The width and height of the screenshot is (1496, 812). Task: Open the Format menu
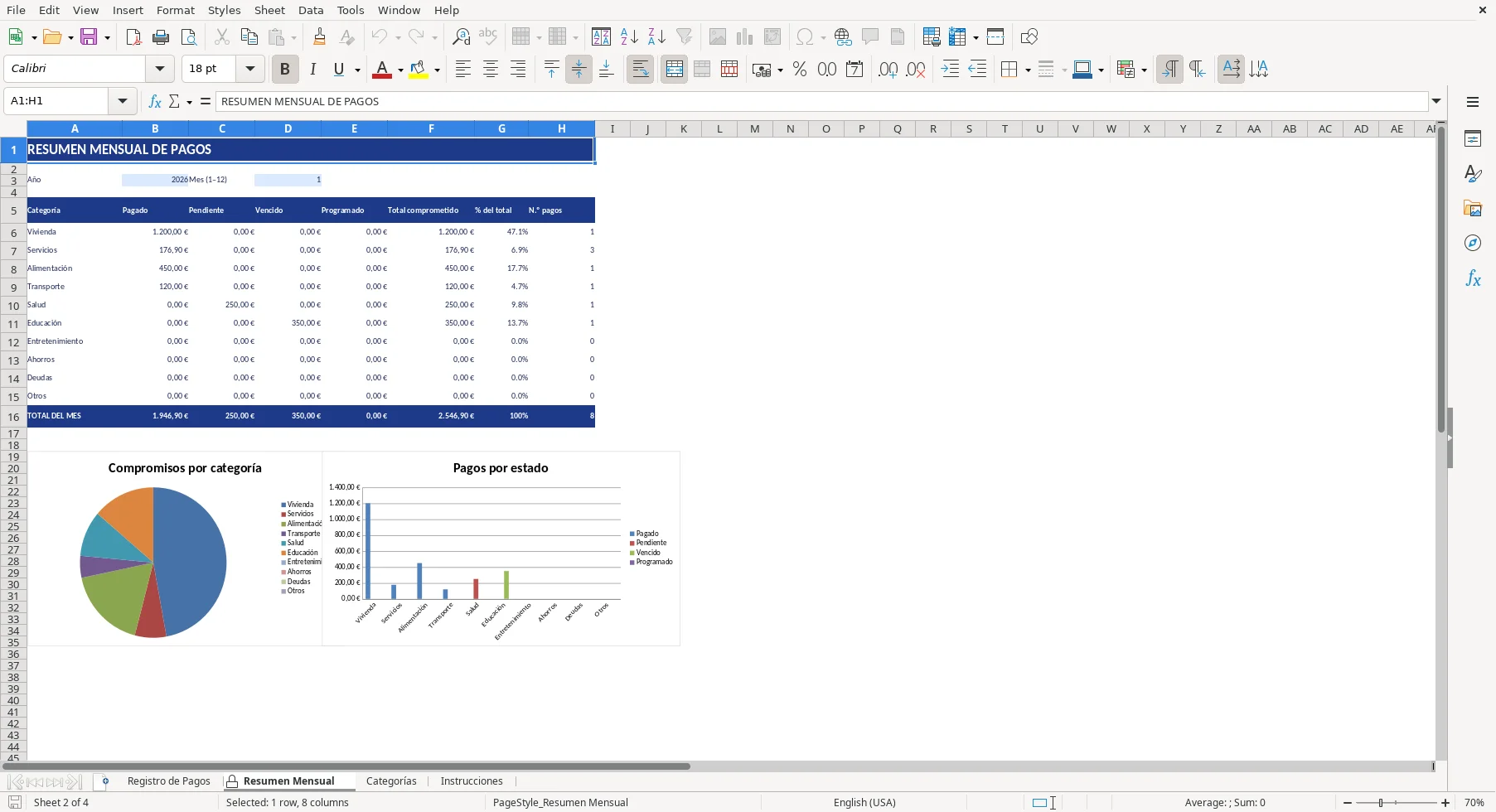176,10
